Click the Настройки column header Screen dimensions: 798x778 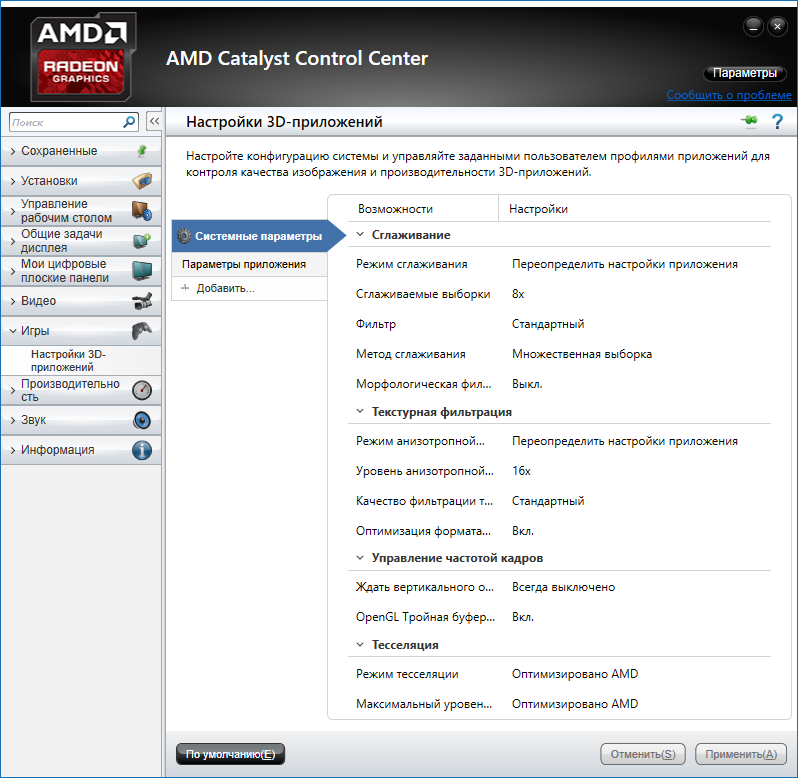click(538, 209)
